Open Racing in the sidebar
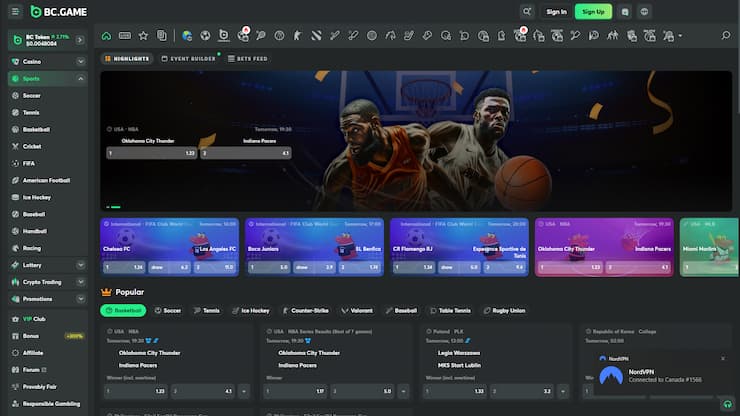The height and width of the screenshot is (416, 740). coord(47,248)
